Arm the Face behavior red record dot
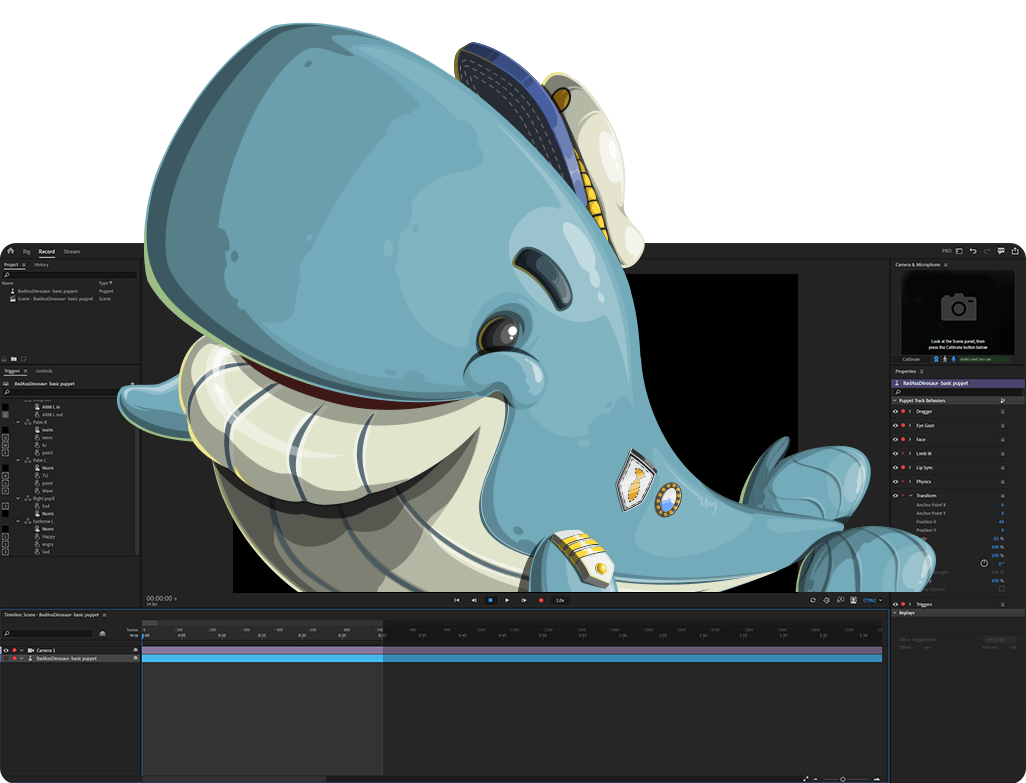 point(903,439)
